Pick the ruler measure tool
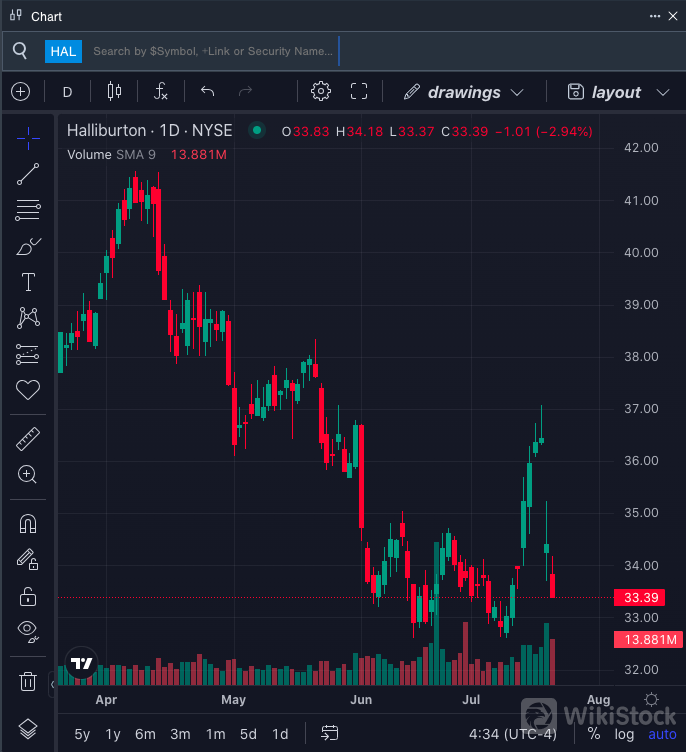The image size is (686, 752). coord(28,438)
